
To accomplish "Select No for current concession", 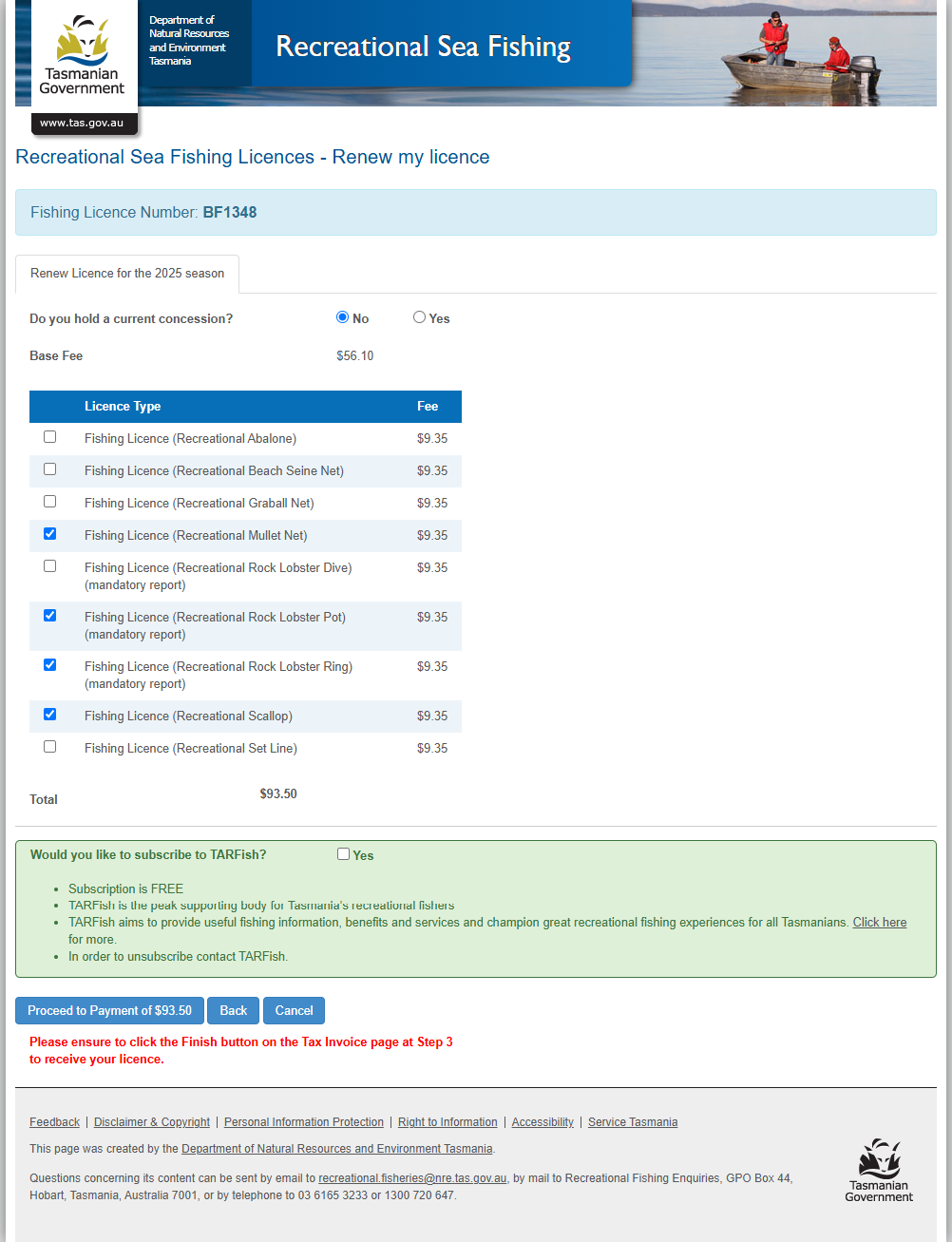I will [x=343, y=317].
